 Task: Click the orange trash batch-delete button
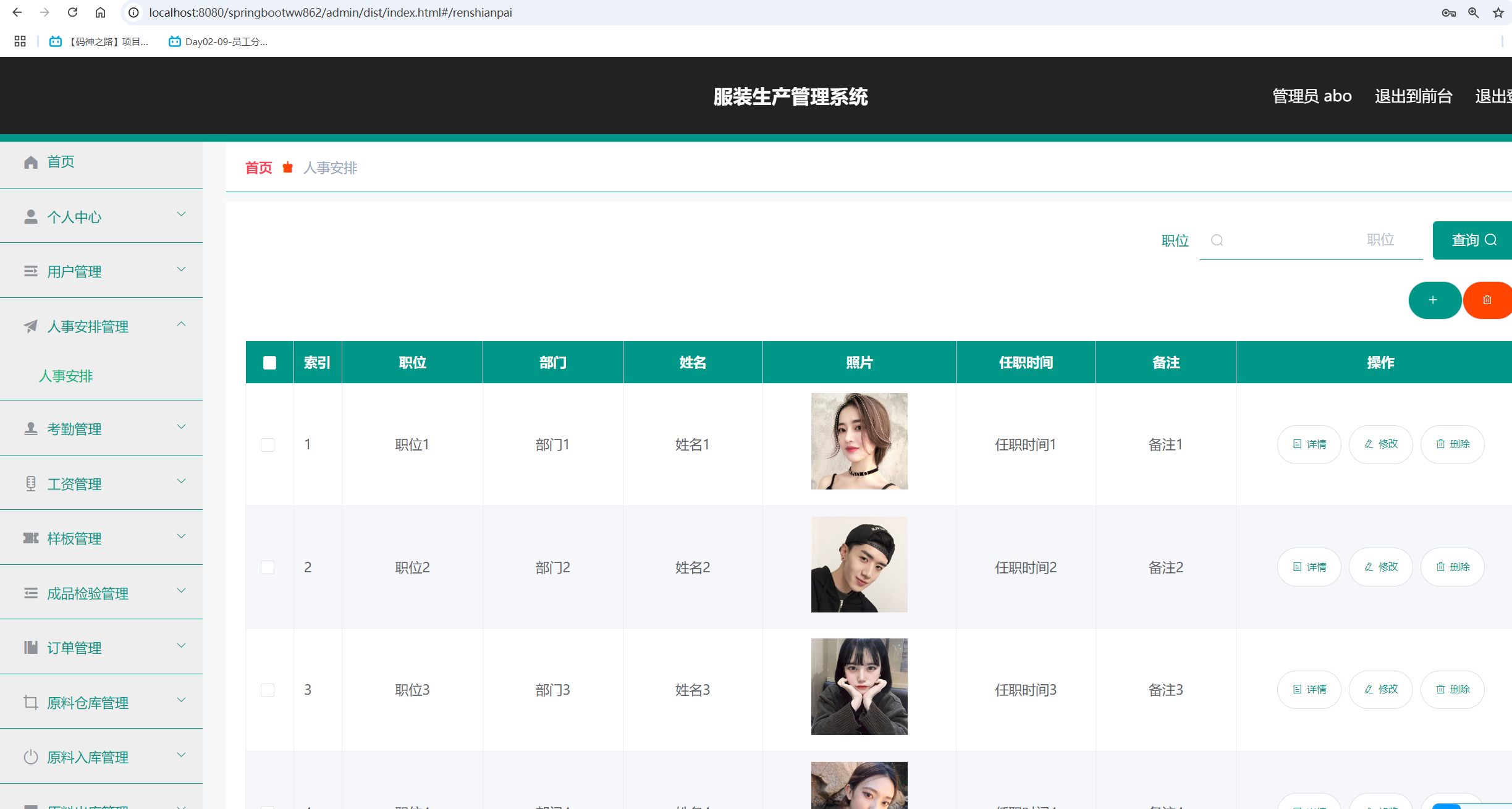[x=1487, y=300]
